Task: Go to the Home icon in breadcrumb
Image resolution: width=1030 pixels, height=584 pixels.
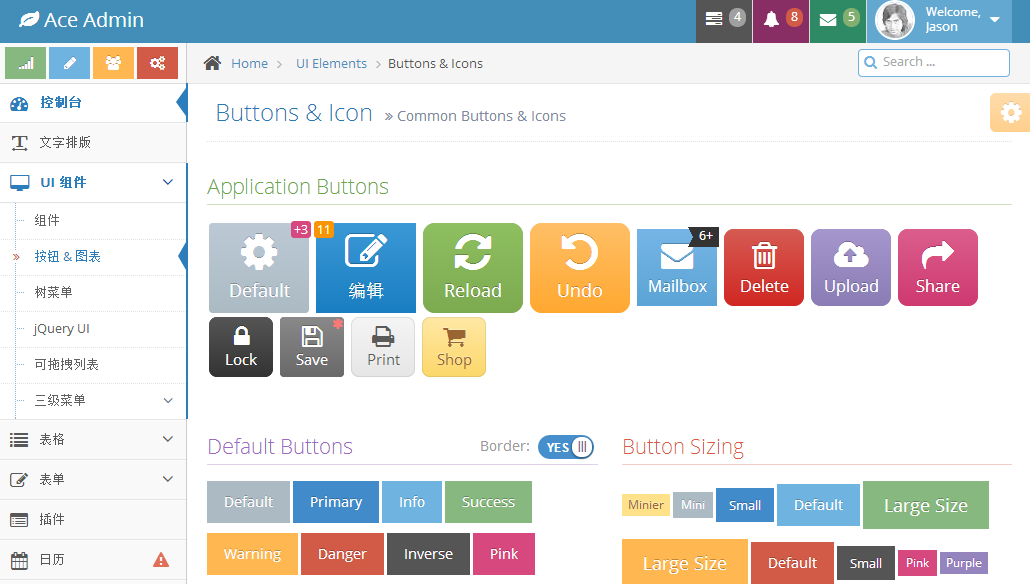Action: (x=212, y=63)
